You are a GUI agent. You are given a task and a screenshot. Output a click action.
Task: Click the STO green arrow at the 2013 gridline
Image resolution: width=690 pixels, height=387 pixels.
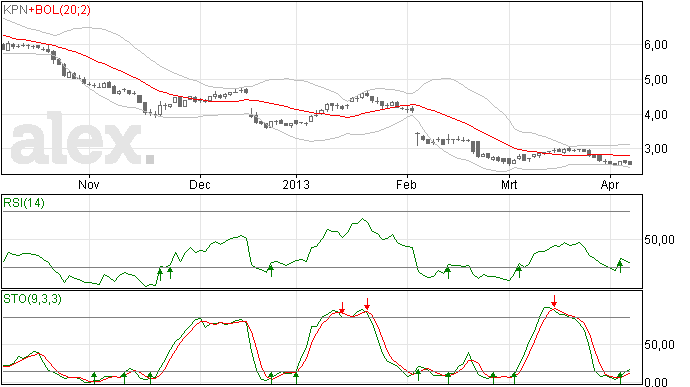296,378
